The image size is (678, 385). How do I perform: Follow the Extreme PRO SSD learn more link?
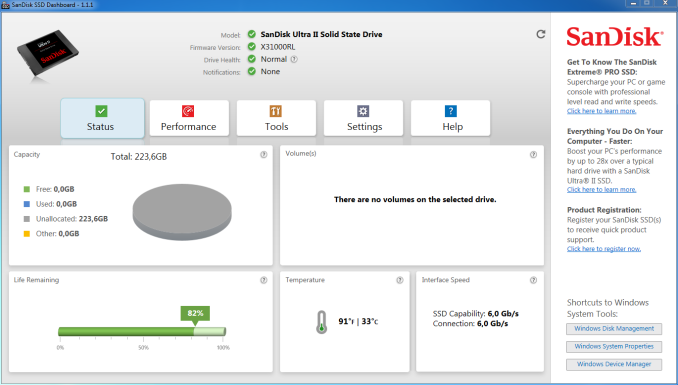click(x=601, y=111)
